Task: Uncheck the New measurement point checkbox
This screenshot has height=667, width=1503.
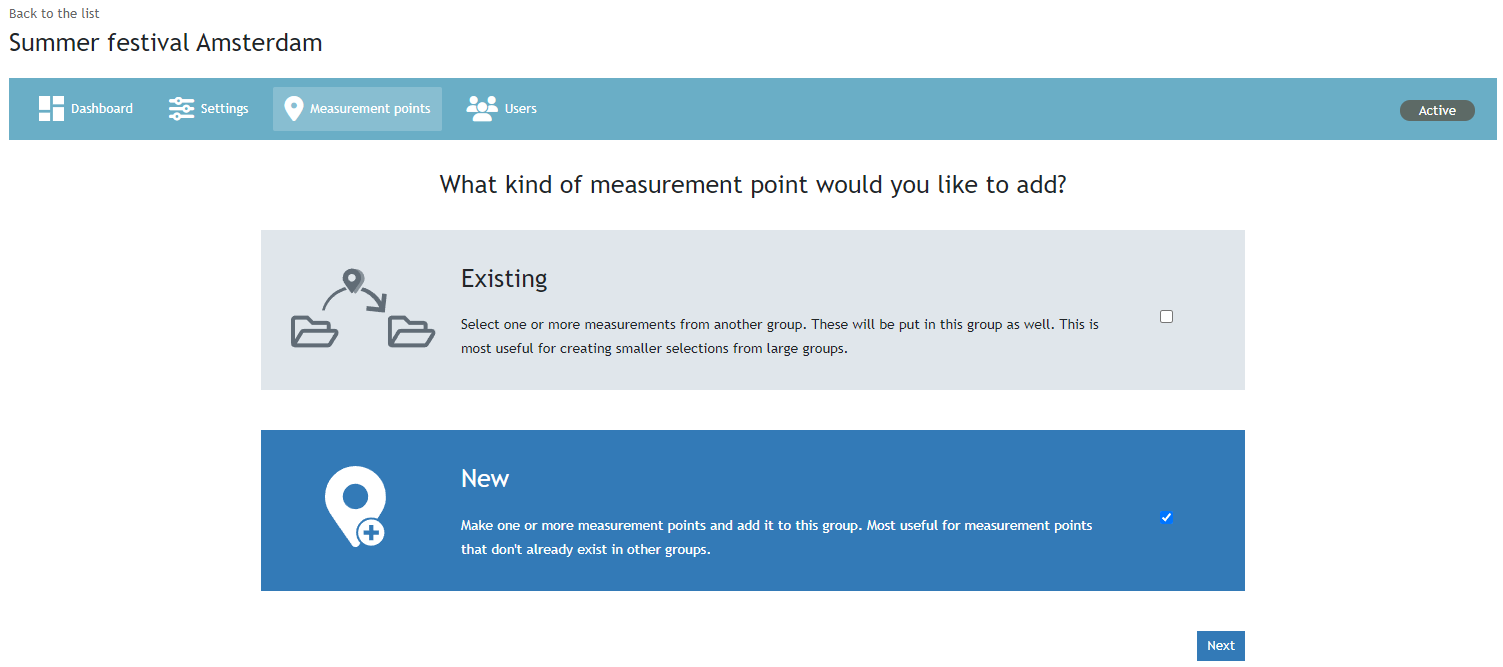Action: coord(1166,517)
